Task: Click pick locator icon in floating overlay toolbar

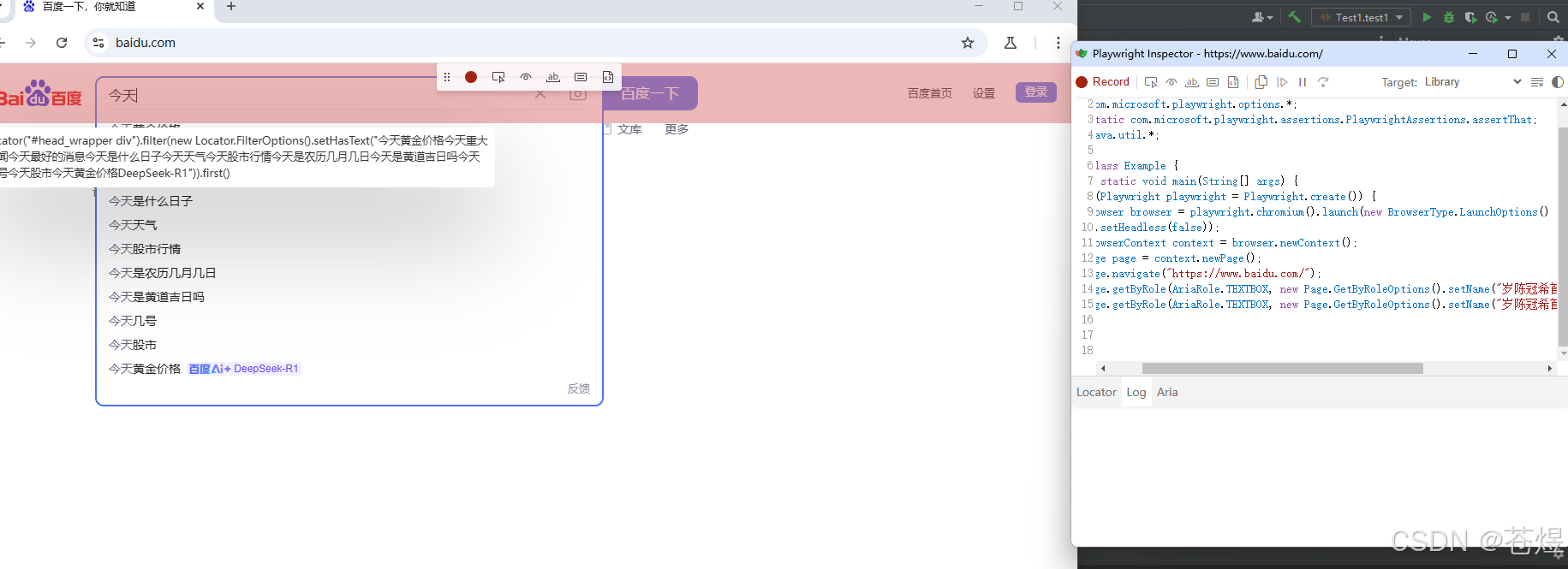Action: pos(498,77)
